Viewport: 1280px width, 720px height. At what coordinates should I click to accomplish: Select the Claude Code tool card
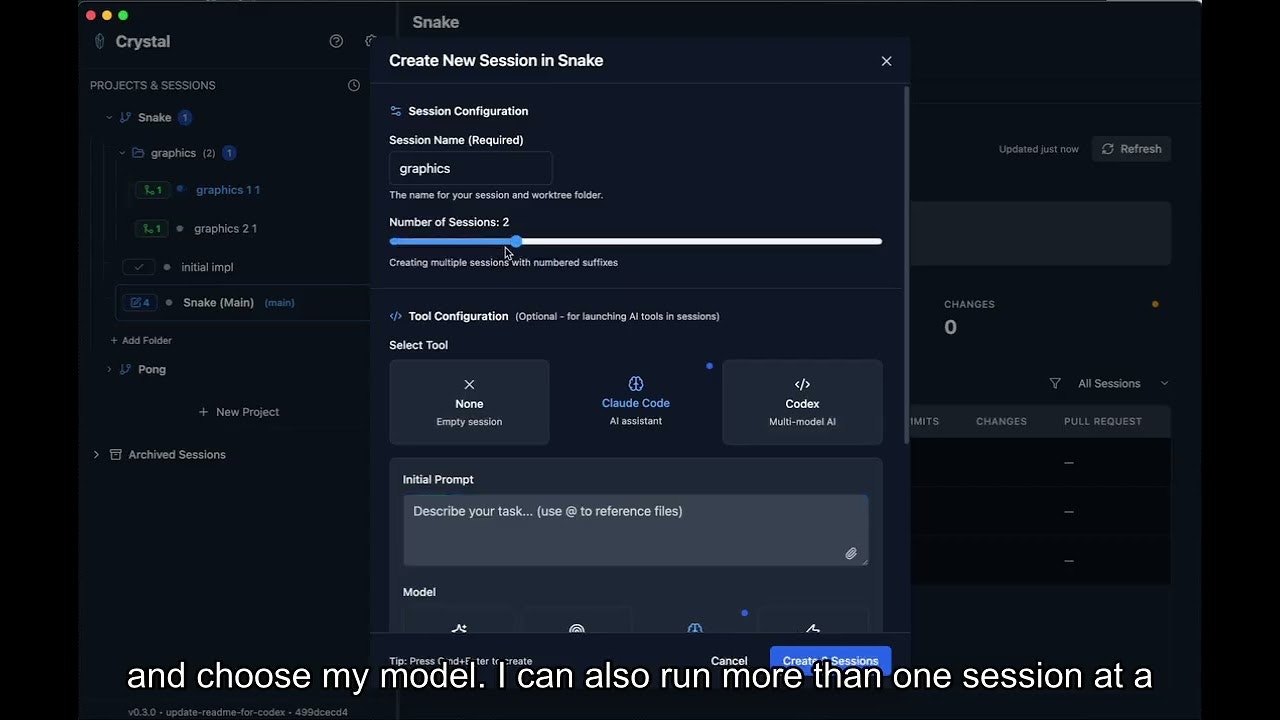click(635, 401)
